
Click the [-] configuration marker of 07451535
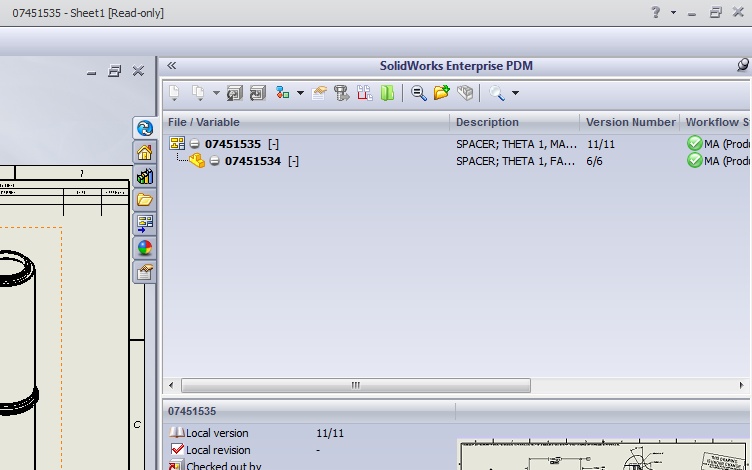point(273,144)
